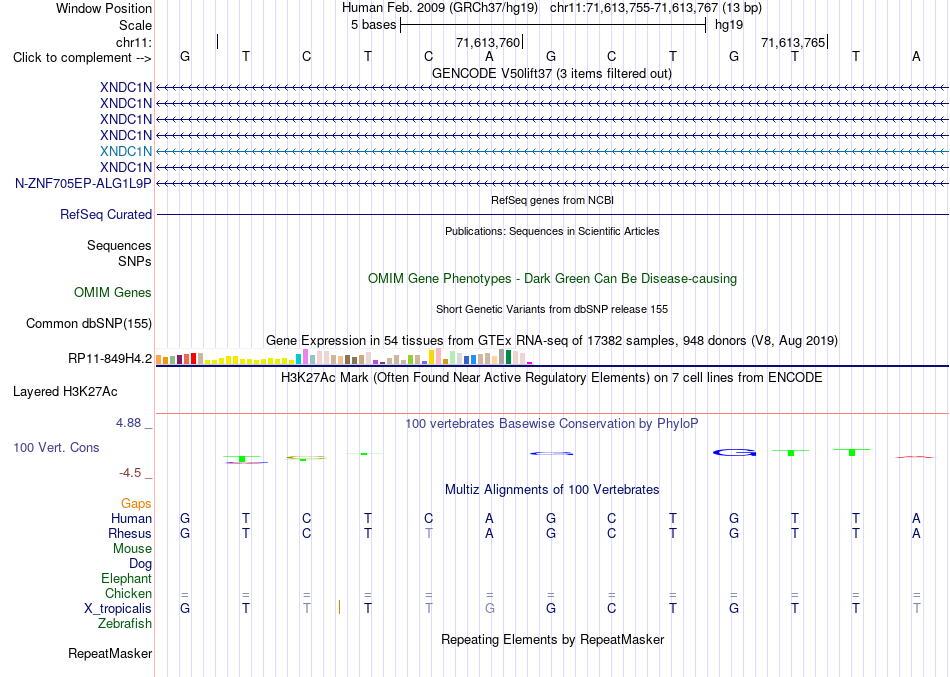Viewport: 950px width, 677px height.
Task: Click the GTEx tissue expression bar chart
Action: (x=344, y=357)
